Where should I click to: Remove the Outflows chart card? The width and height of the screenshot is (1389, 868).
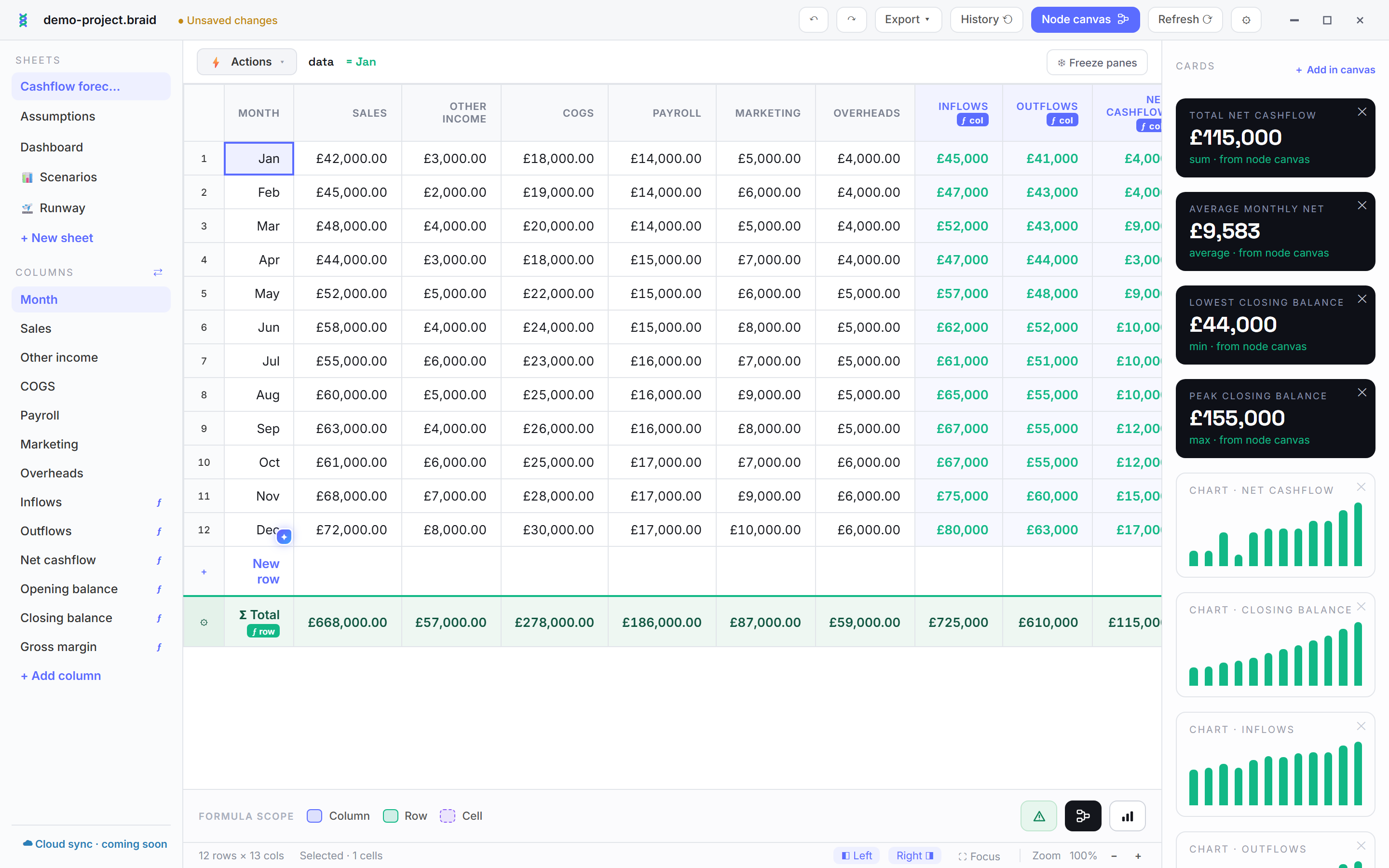point(1361,846)
